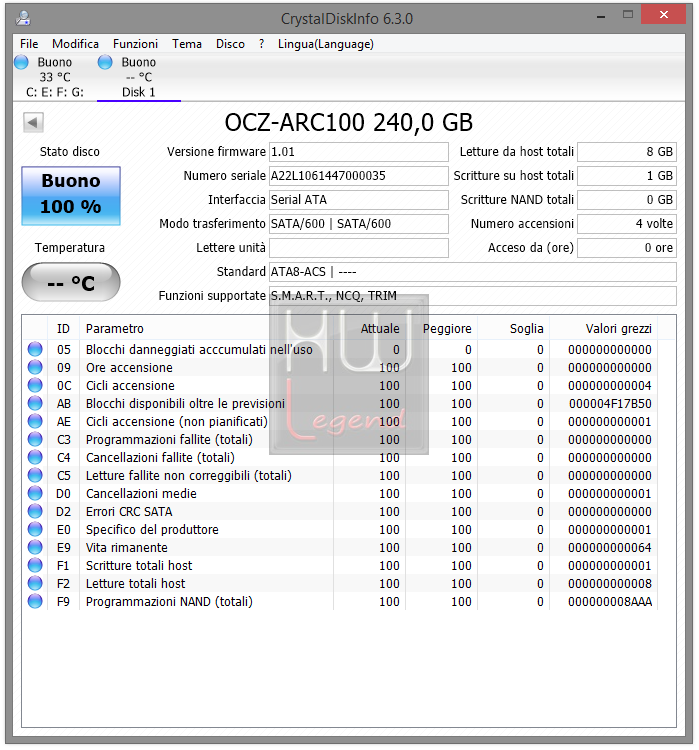
Task: Select raw value 000000008AAA
Action: click(x=610, y=602)
